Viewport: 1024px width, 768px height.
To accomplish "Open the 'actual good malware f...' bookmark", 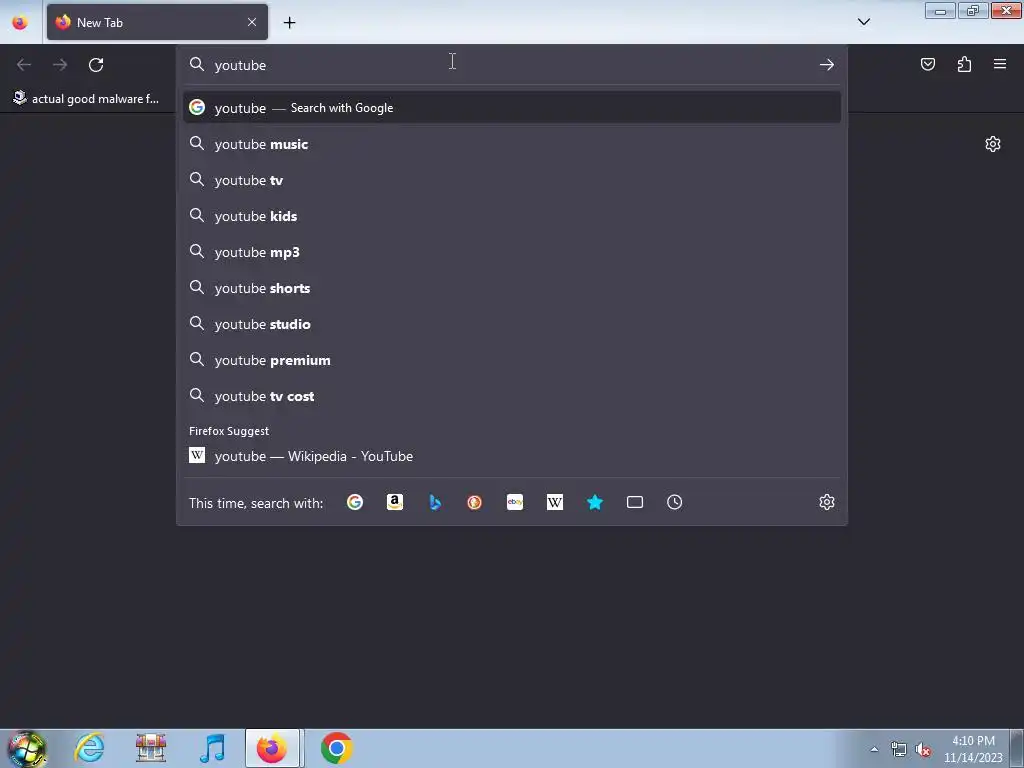I will [x=87, y=99].
